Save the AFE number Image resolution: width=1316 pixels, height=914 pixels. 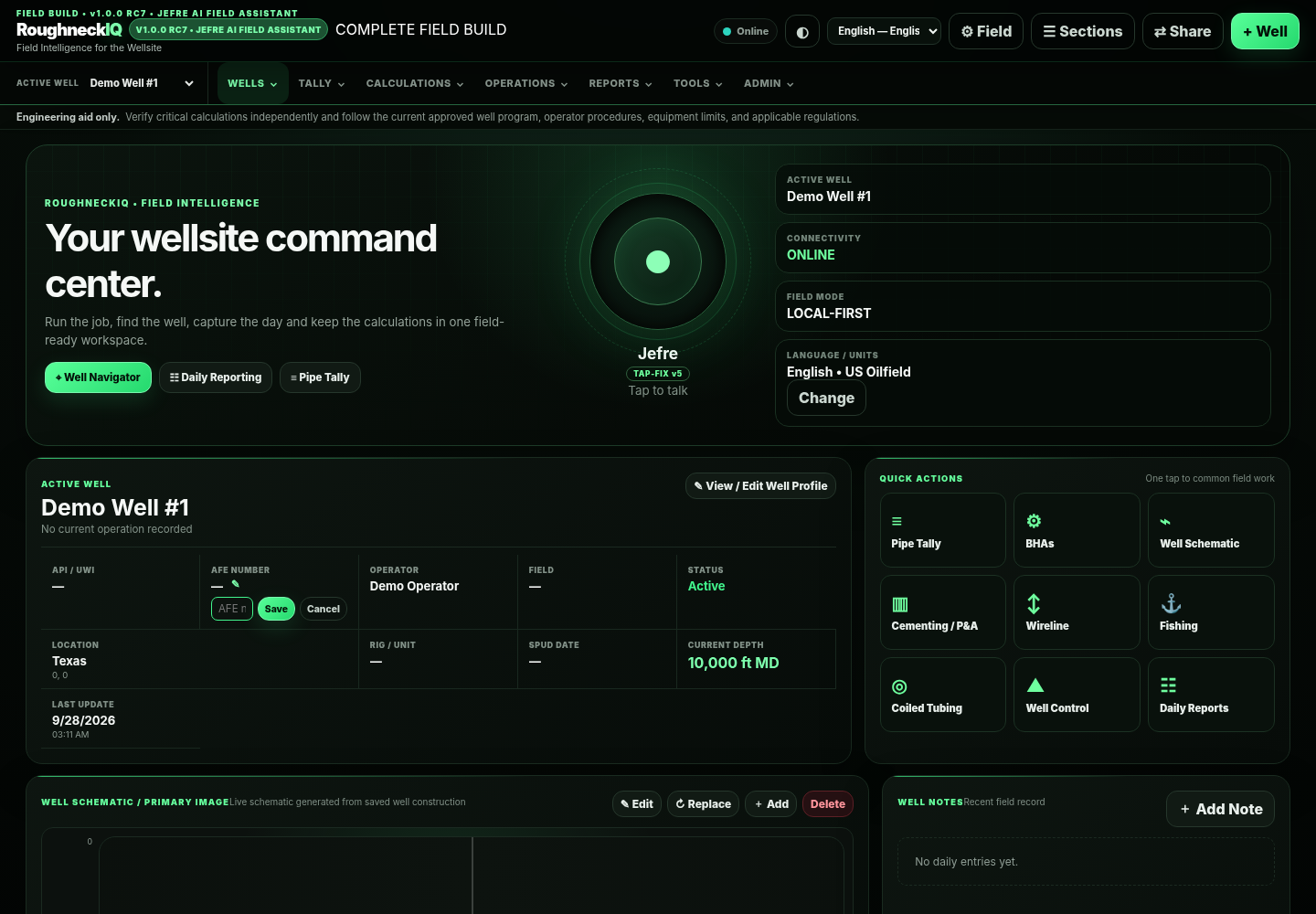[x=276, y=609]
